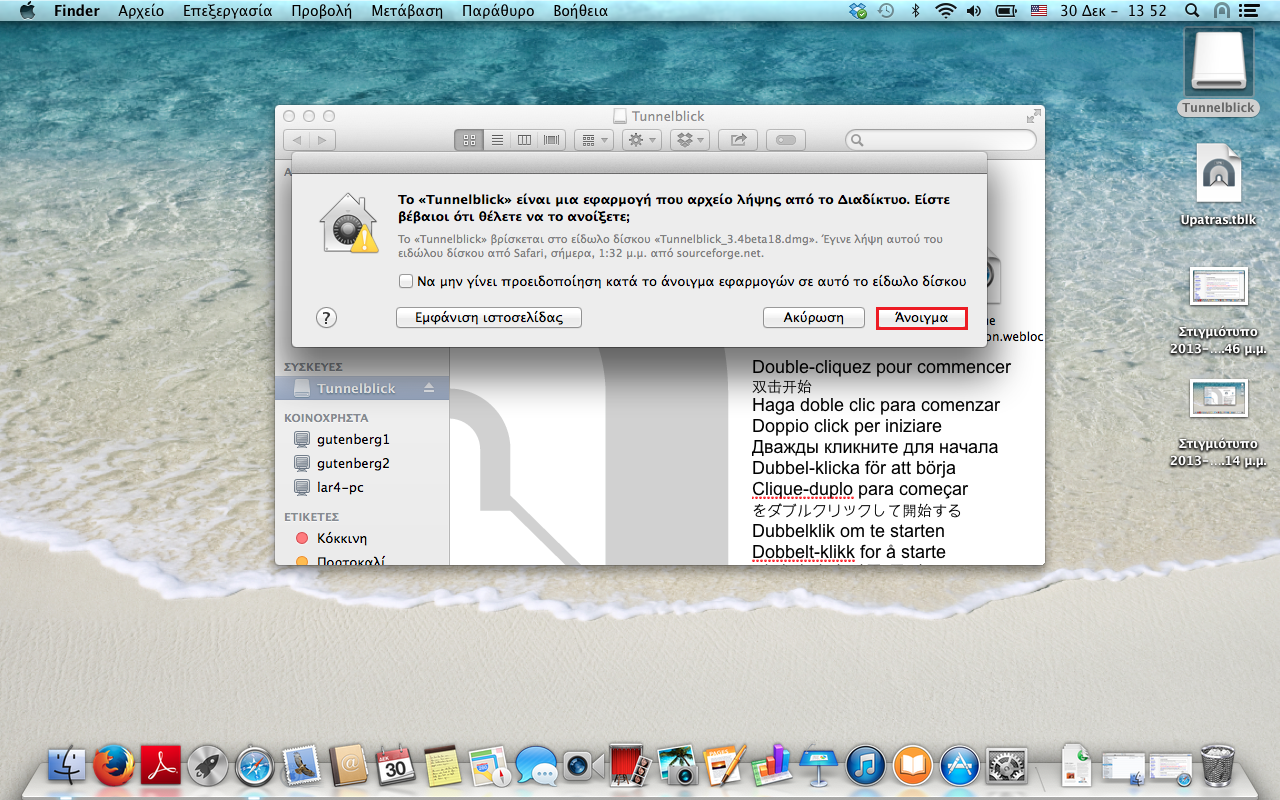
Task: Open the Αρχείο menu
Action: [141, 11]
